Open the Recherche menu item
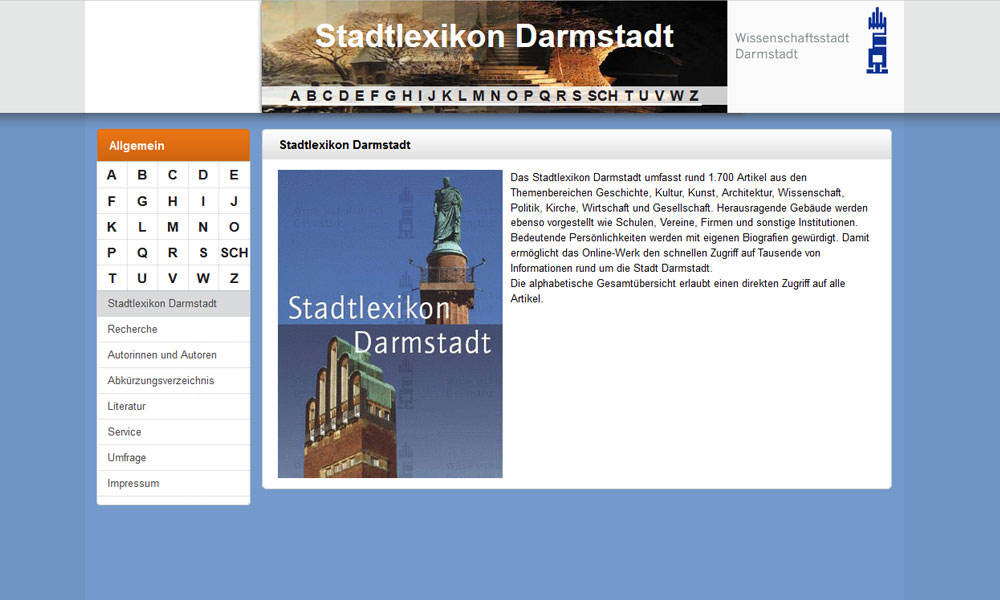This screenshot has height=600, width=1000. click(133, 329)
